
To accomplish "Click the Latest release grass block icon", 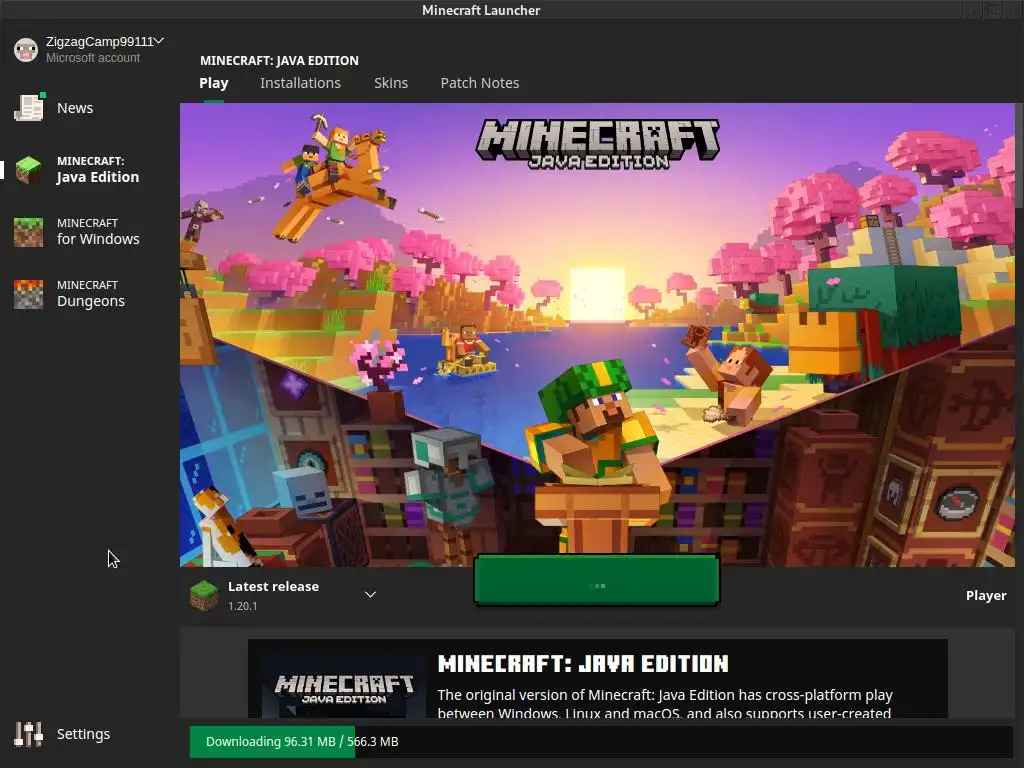I will 204,595.
